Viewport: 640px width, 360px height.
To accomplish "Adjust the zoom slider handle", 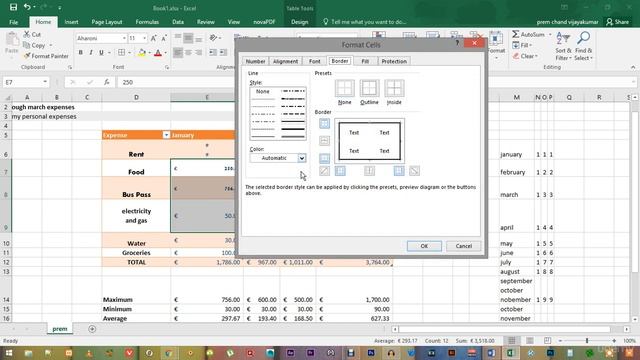I will [x=587, y=340].
